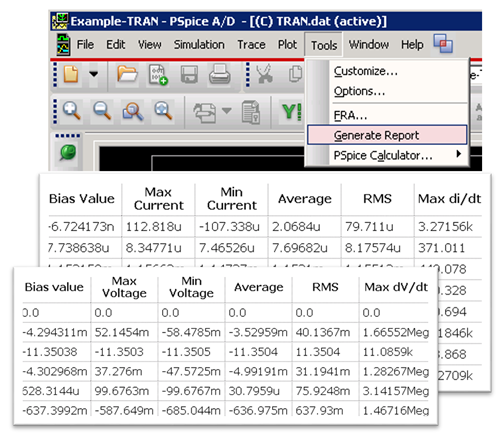Viewport: 500px width, 436px height.
Task: Click the cascade windows icon after Help
Action: pyautogui.click(x=443, y=44)
